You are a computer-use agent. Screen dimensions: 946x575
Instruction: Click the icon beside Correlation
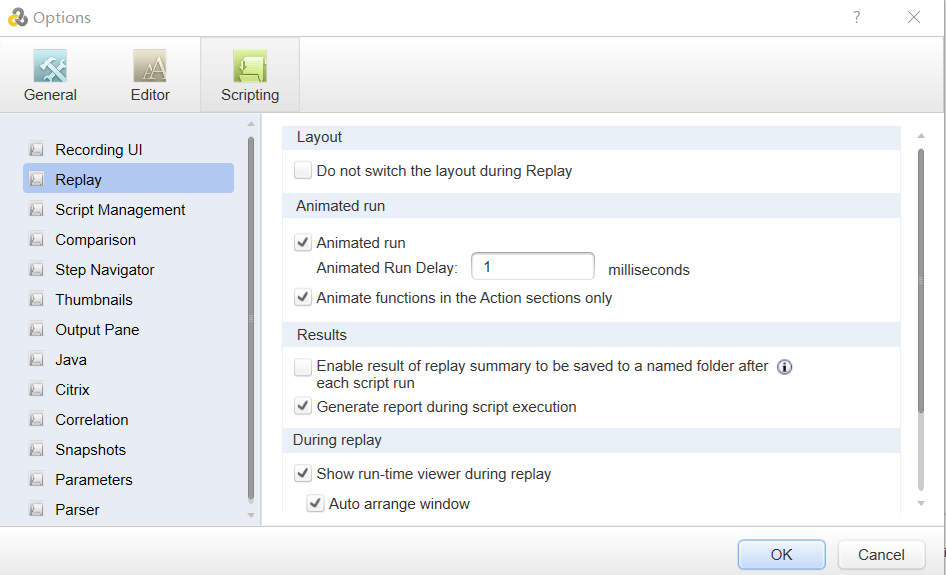[36, 419]
